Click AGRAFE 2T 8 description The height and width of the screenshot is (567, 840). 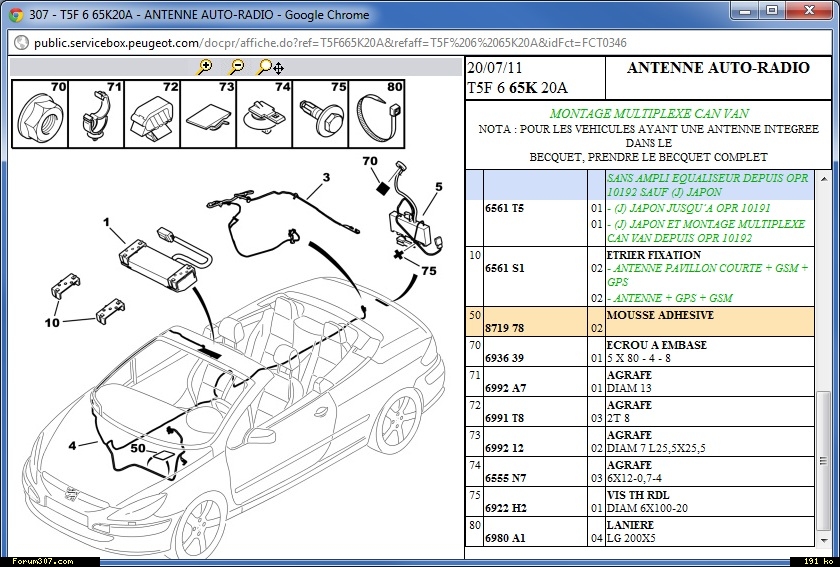(629, 412)
